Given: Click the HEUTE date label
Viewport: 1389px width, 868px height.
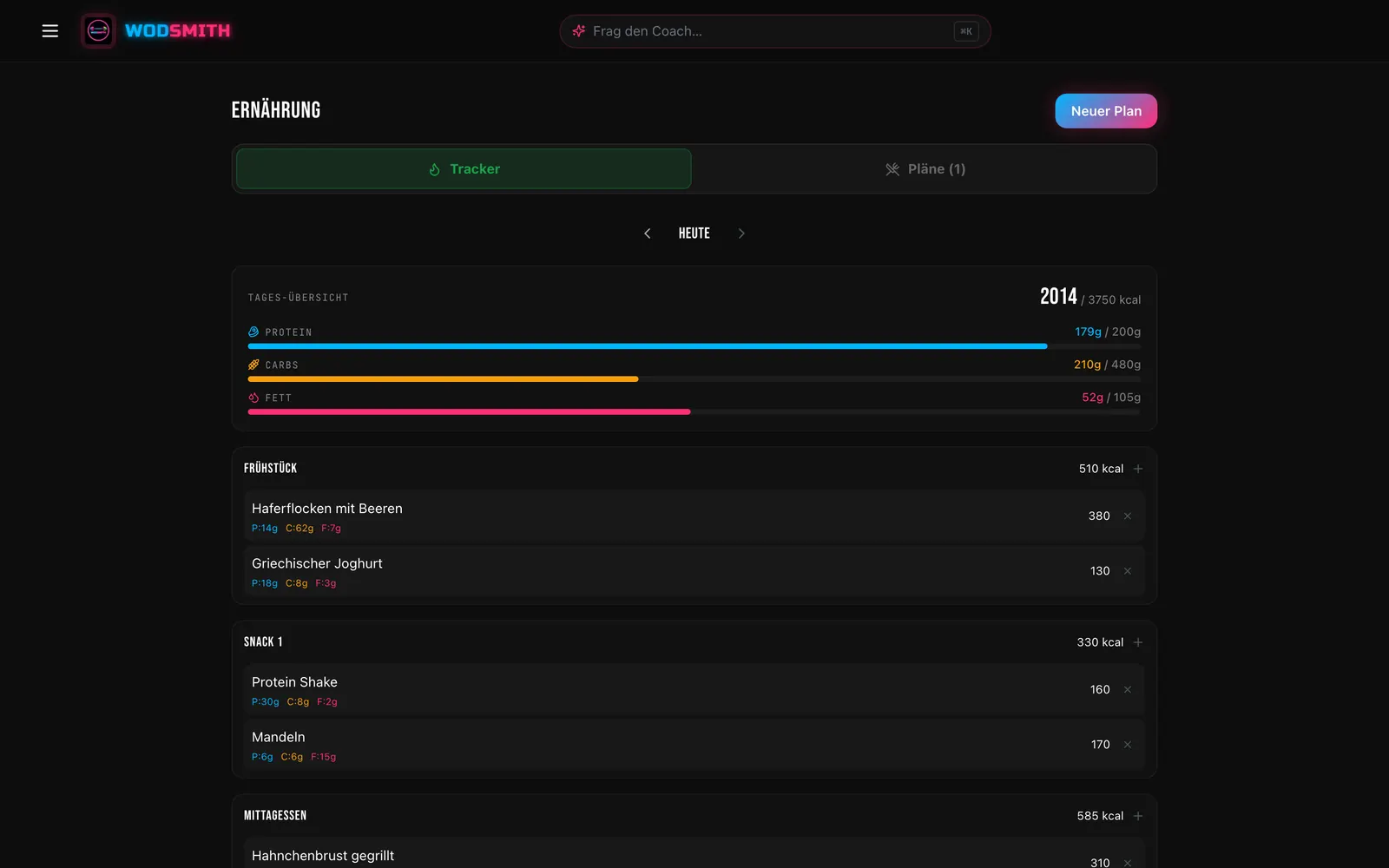Looking at the screenshot, I should pyautogui.click(x=694, y=233).
